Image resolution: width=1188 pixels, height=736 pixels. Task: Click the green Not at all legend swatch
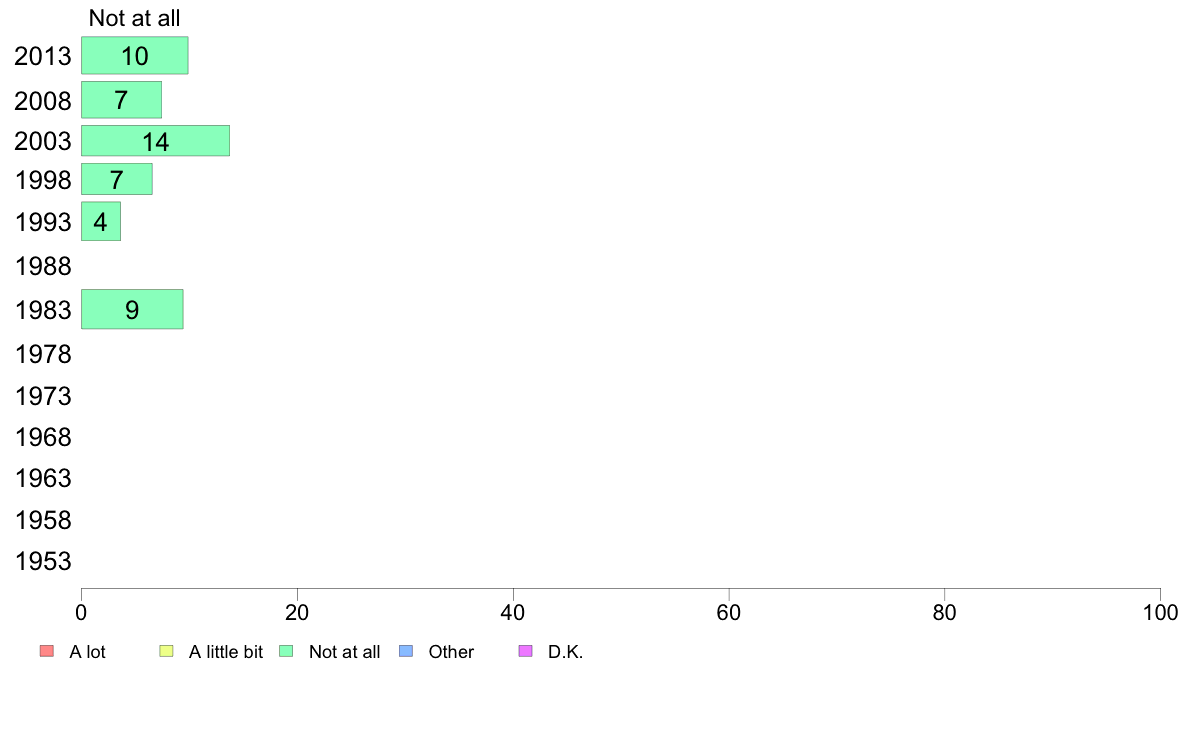286,651
